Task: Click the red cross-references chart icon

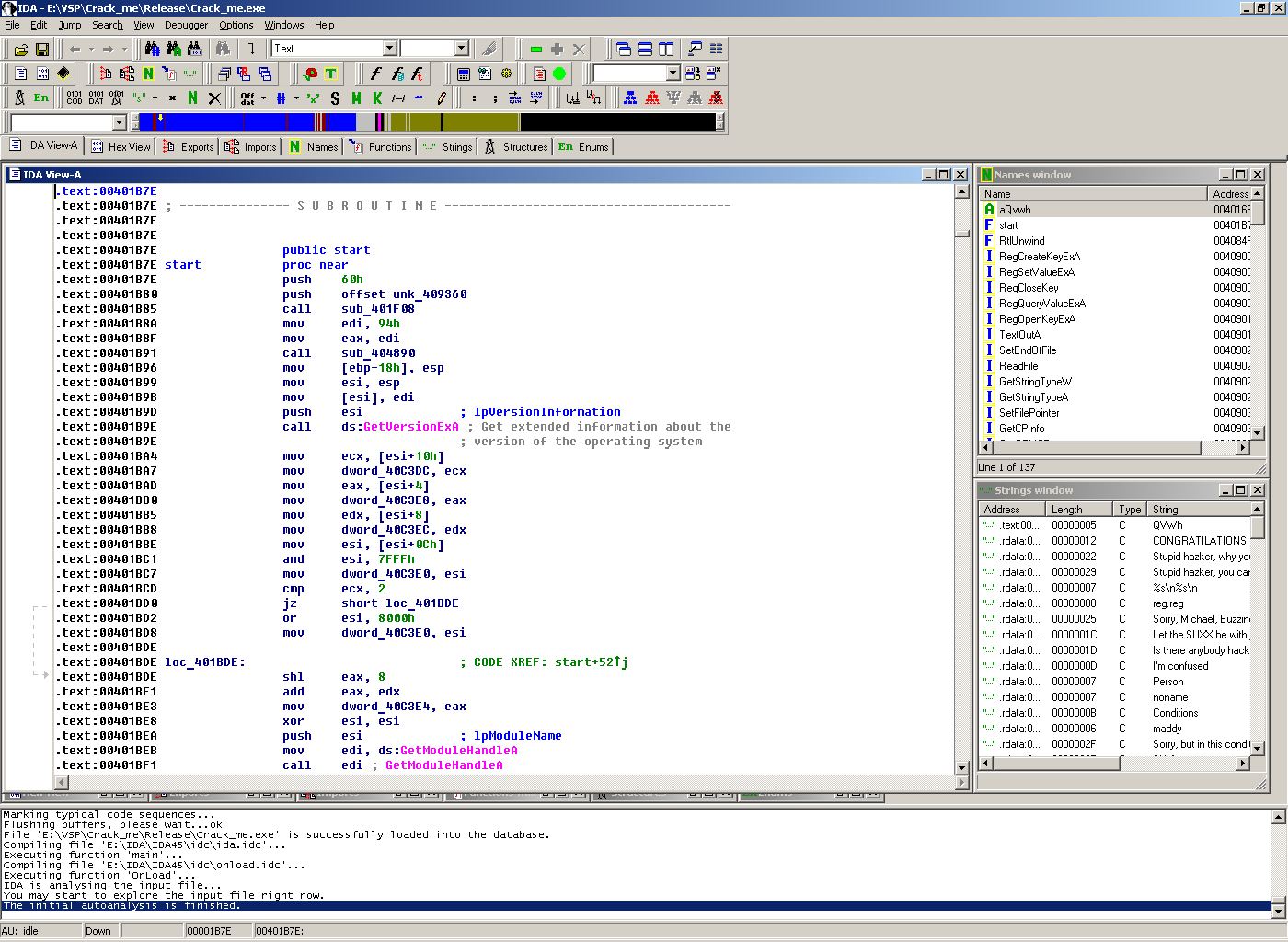Action: [x=652, y=98]
